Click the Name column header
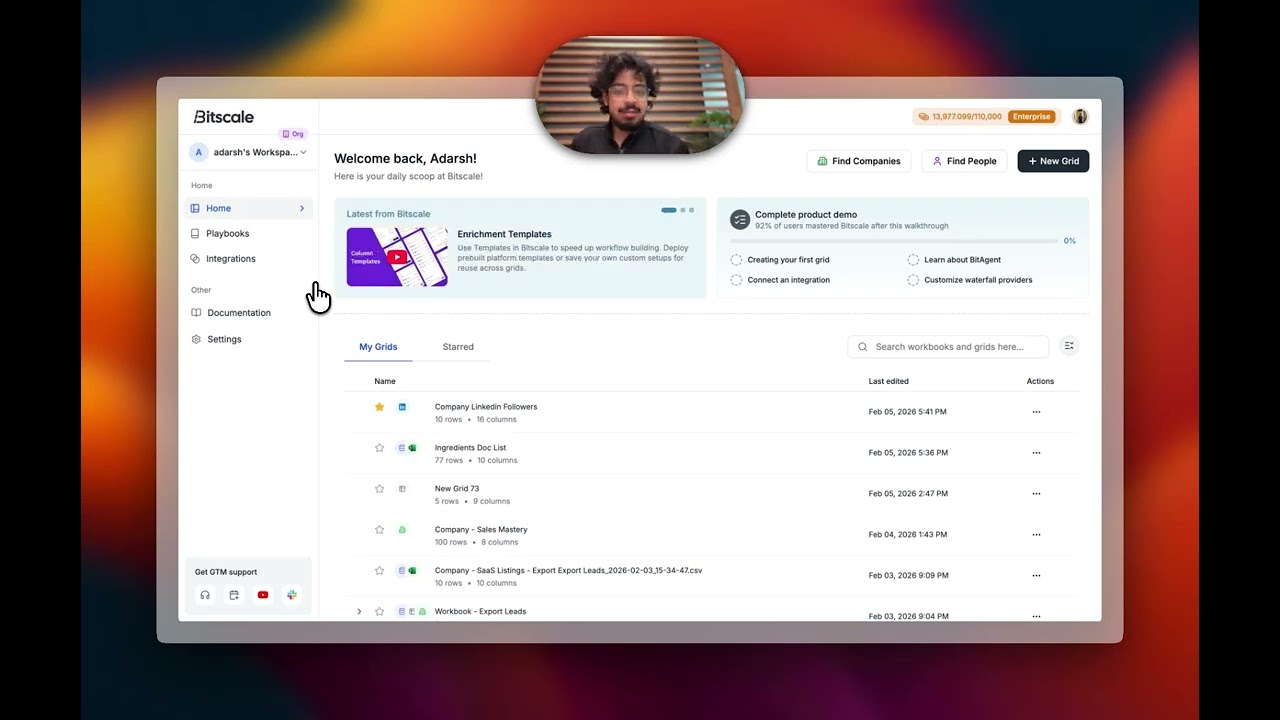This screenshot has height=720, width=1280. pos(385,381)
